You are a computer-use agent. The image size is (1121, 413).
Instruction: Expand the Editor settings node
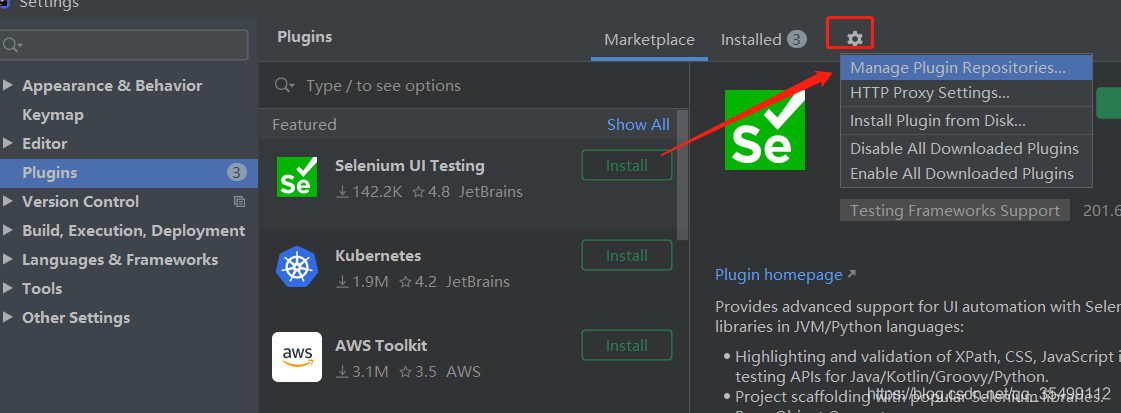pos(8,143)
